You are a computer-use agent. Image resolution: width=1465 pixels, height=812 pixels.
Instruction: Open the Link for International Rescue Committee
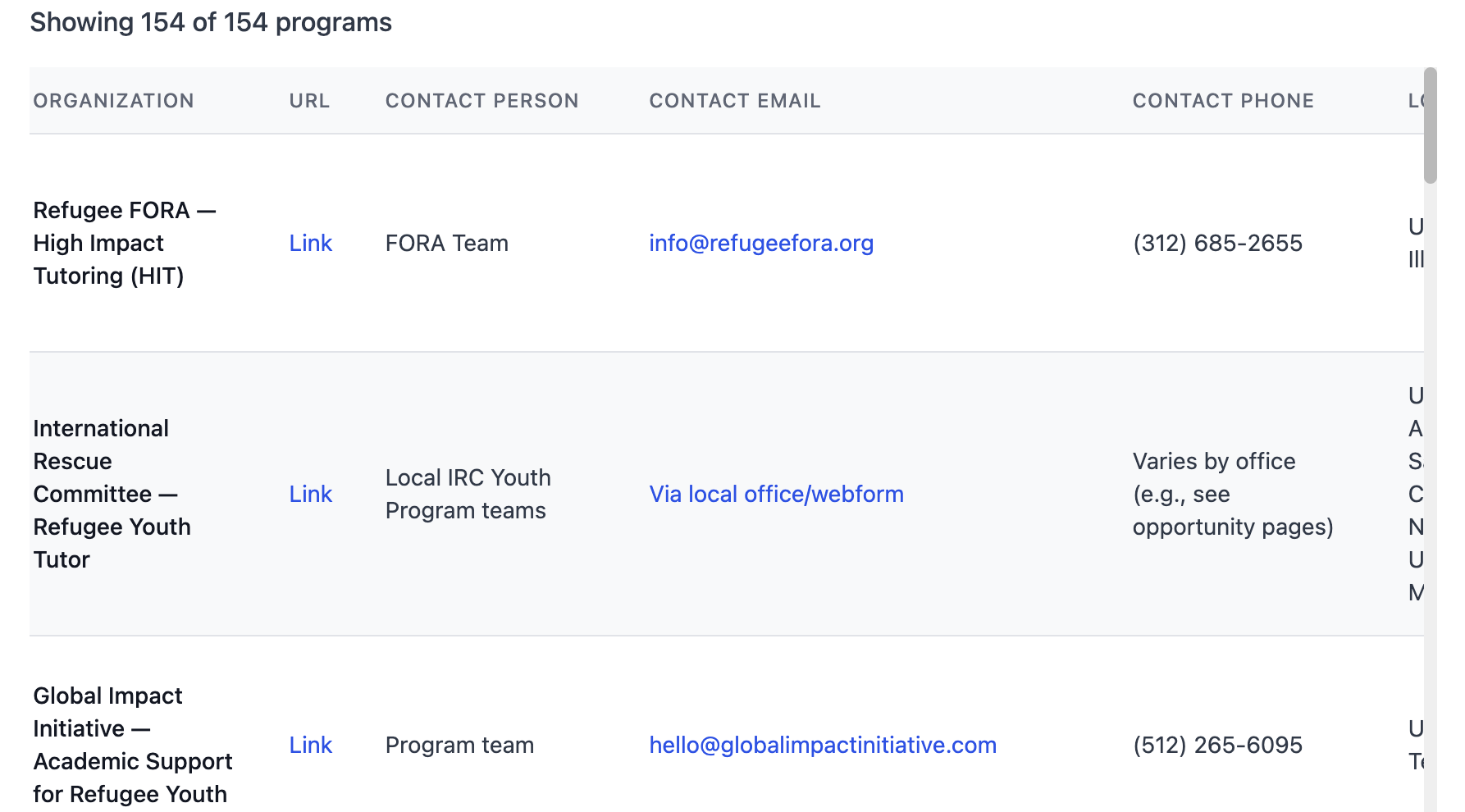click(x=310, y=494)
